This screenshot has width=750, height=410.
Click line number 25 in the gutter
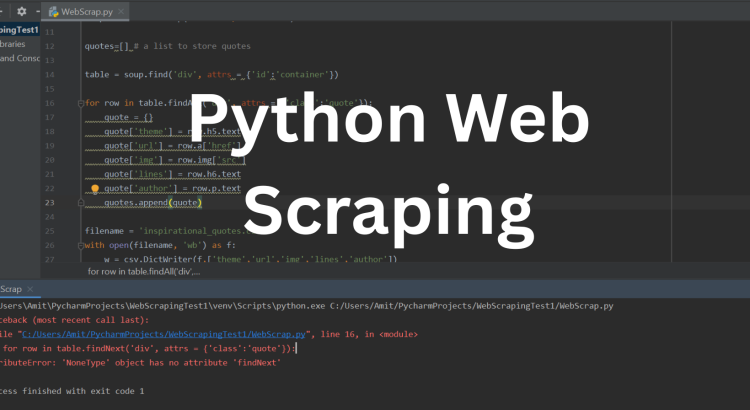50,231
